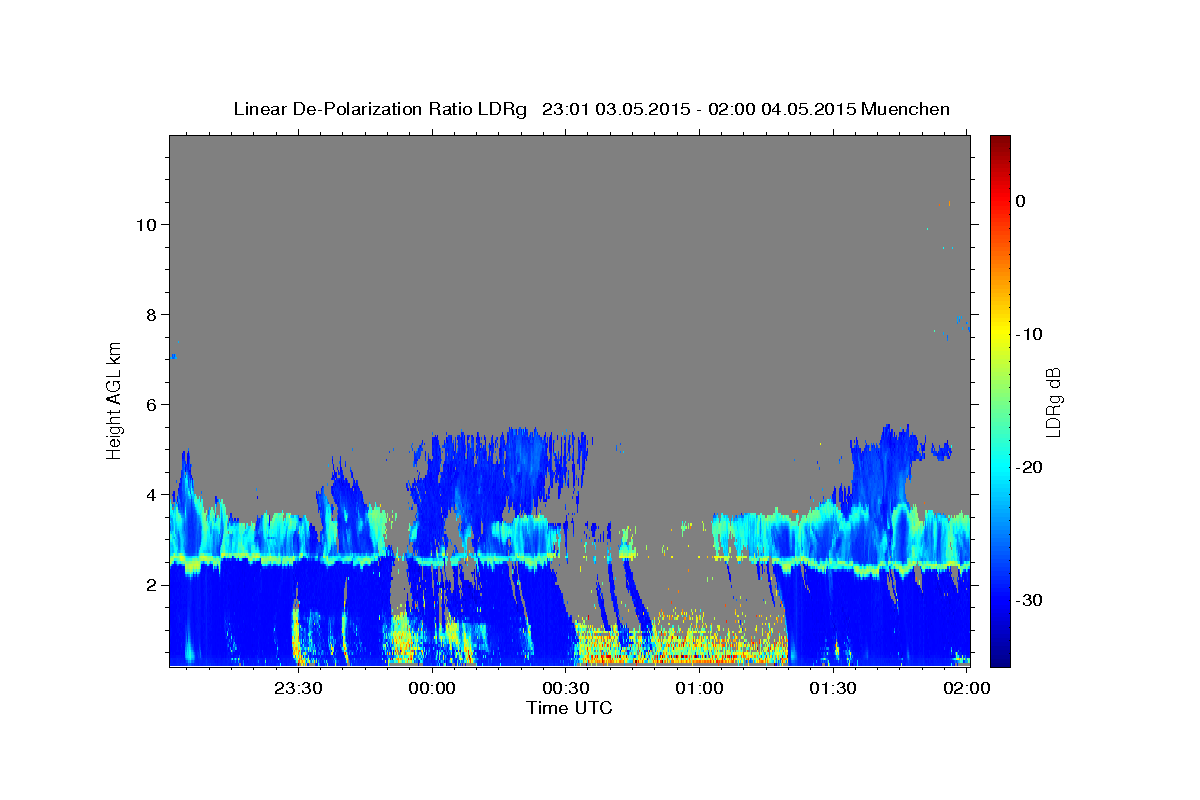Click the '23:01 03.05.2015' start date in title

pyautogui.click(x=616, y=109)
